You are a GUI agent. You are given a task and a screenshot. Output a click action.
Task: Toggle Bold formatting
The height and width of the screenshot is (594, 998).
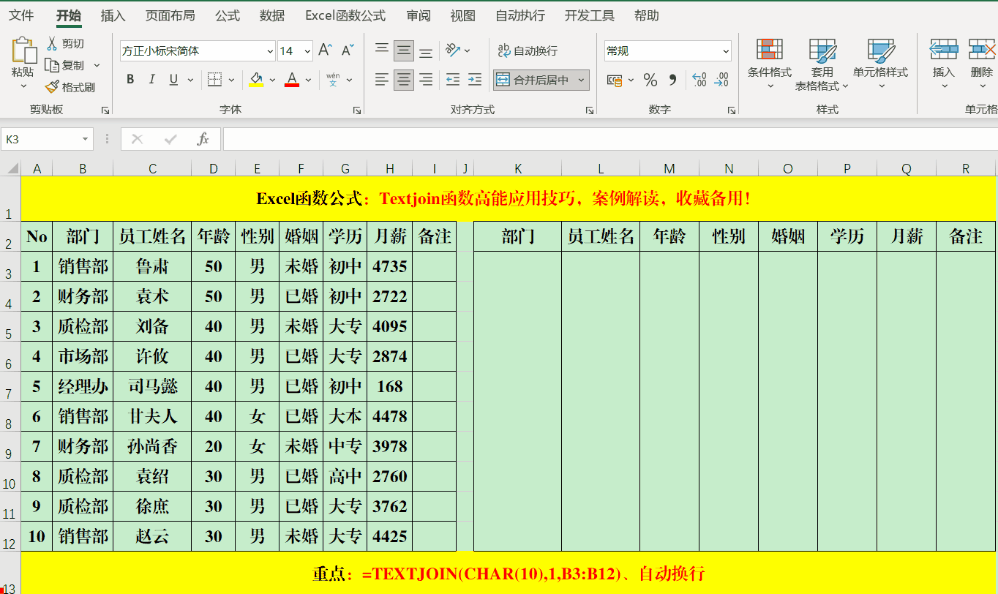[x=129, y=78]
